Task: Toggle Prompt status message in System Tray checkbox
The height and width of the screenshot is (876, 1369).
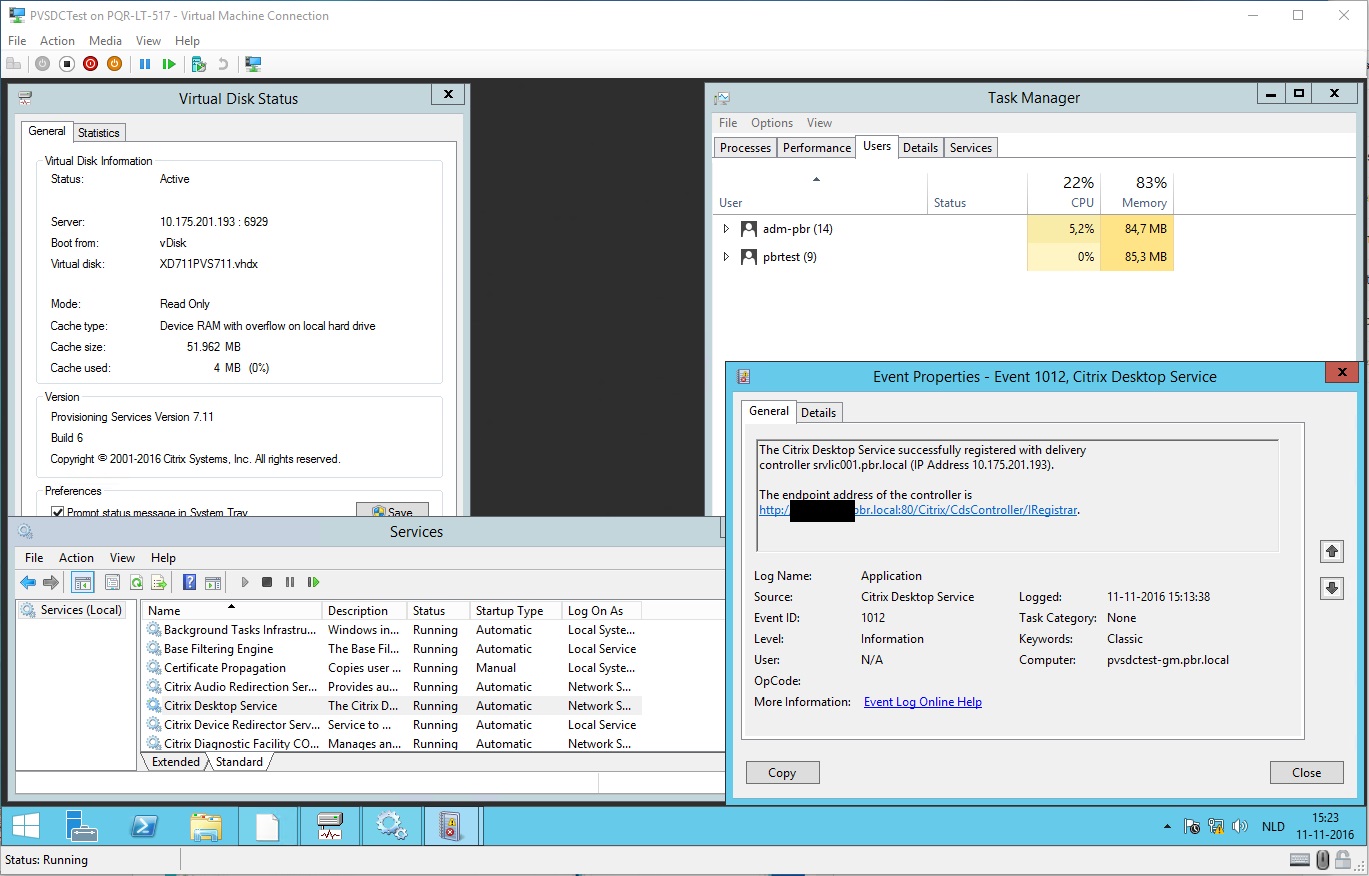Action: [58, 512]
